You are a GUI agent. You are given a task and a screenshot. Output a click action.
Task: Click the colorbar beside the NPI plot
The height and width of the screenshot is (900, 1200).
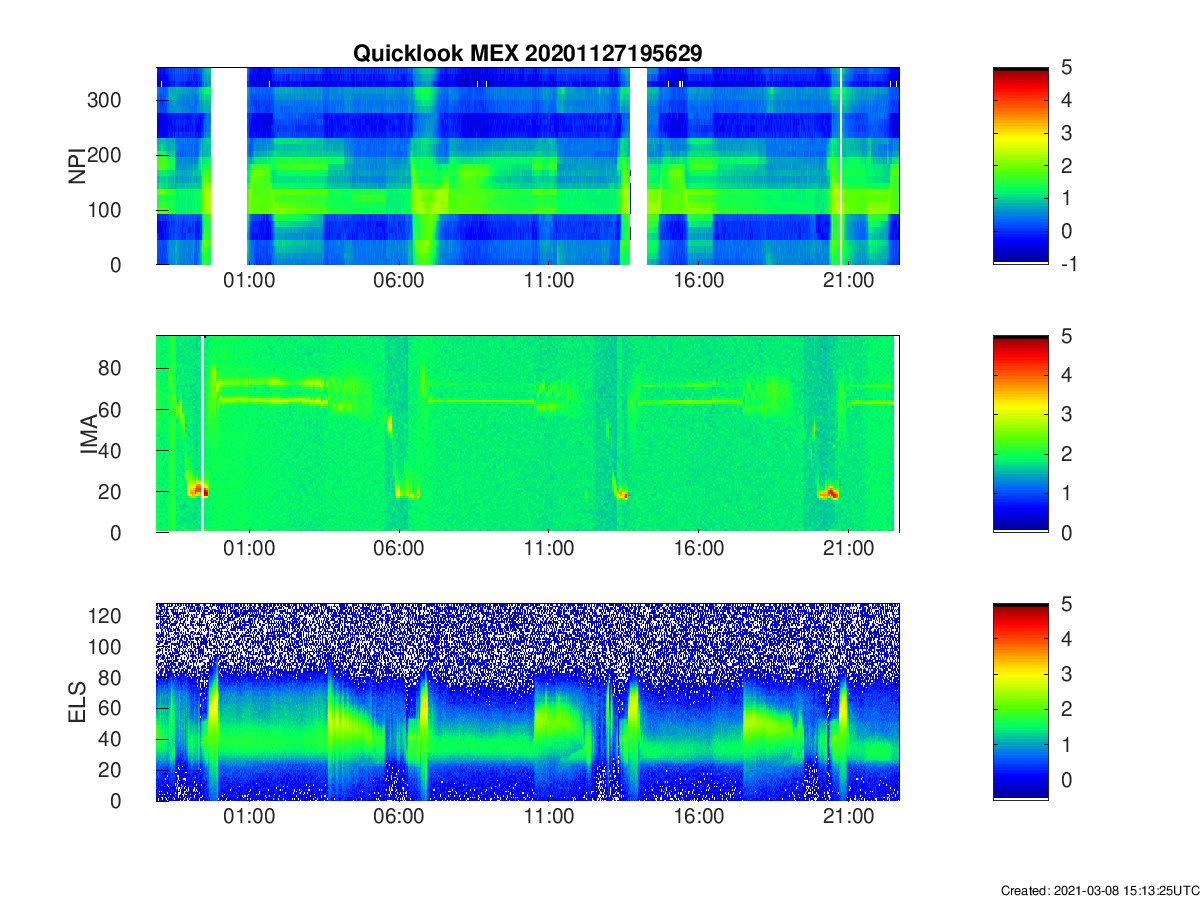click(x=1021, y=166)
